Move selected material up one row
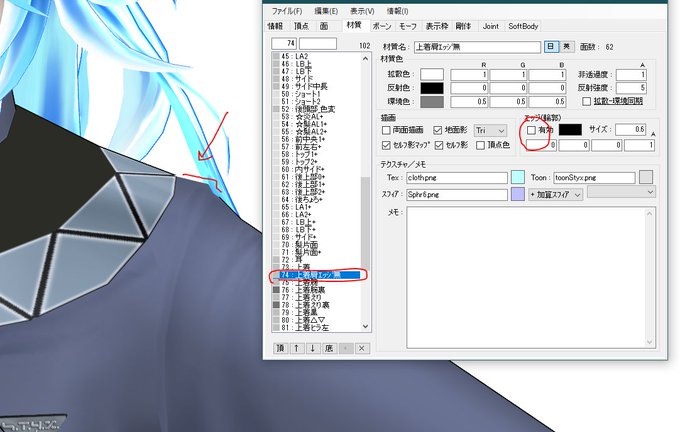Screen dimensions: 680x432 coord(297,348)
